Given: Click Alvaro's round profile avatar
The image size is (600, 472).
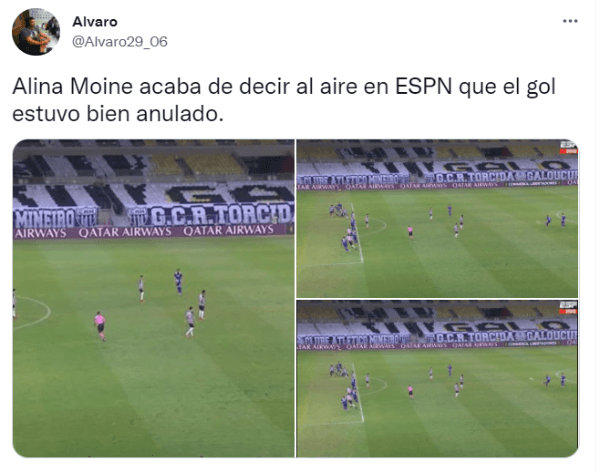Looking at the screenshot, I should coord(36,32).
